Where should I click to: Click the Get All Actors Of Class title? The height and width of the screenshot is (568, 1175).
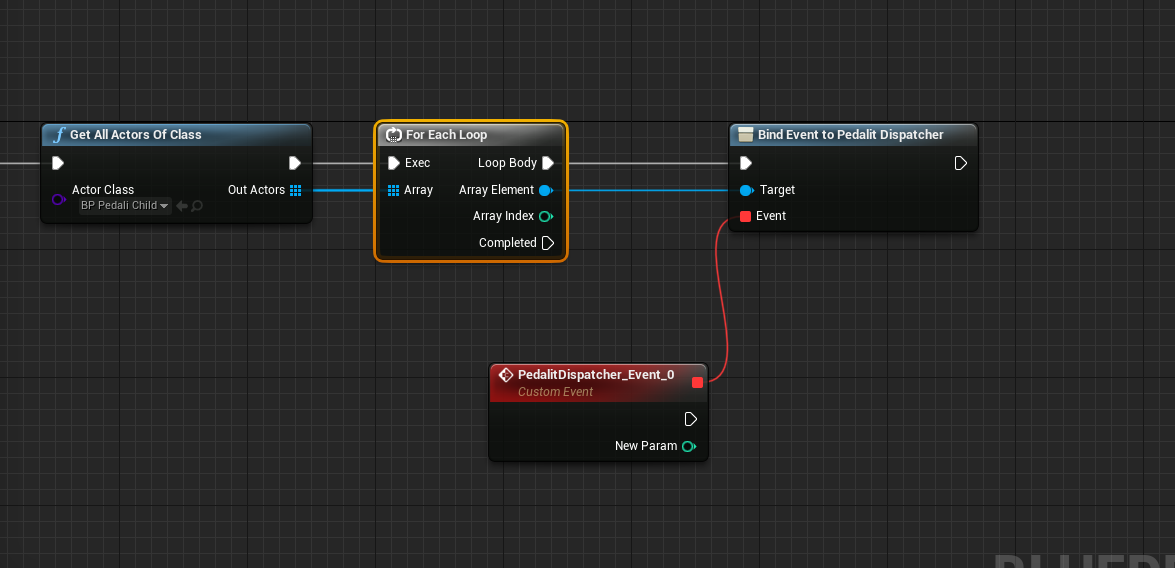[x=136, y=135]
